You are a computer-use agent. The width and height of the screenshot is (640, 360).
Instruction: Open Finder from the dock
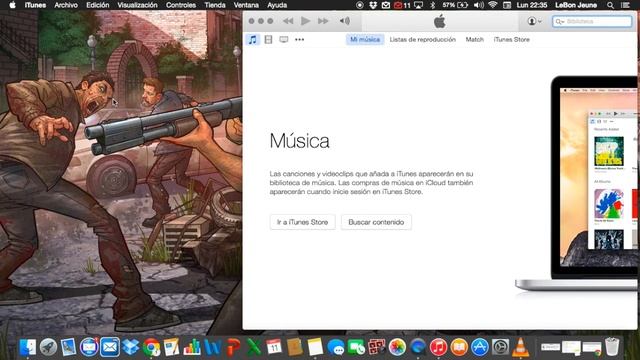click(27, 347)
